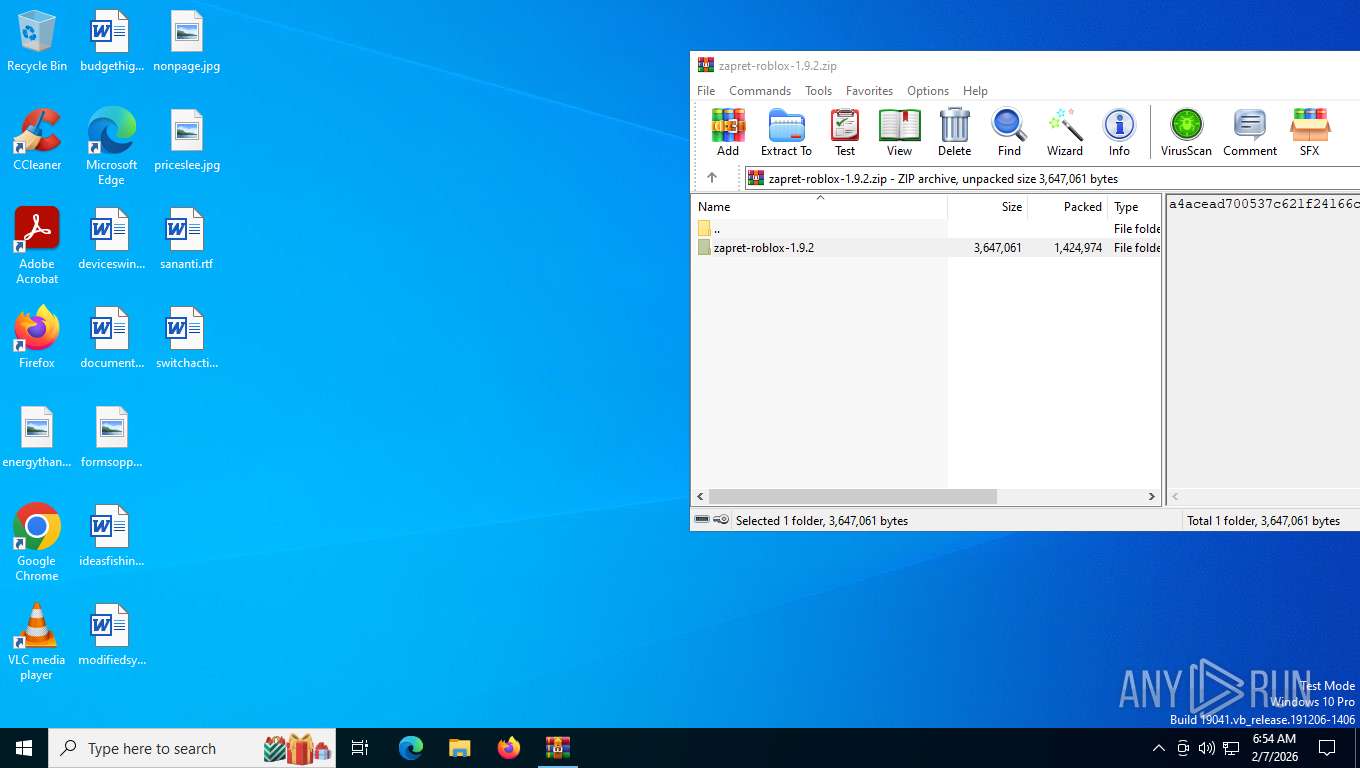Viewport: 1360px width, 768px height.
Task: Run VirusScan on the archive
Action: (x=1186, y=133)
